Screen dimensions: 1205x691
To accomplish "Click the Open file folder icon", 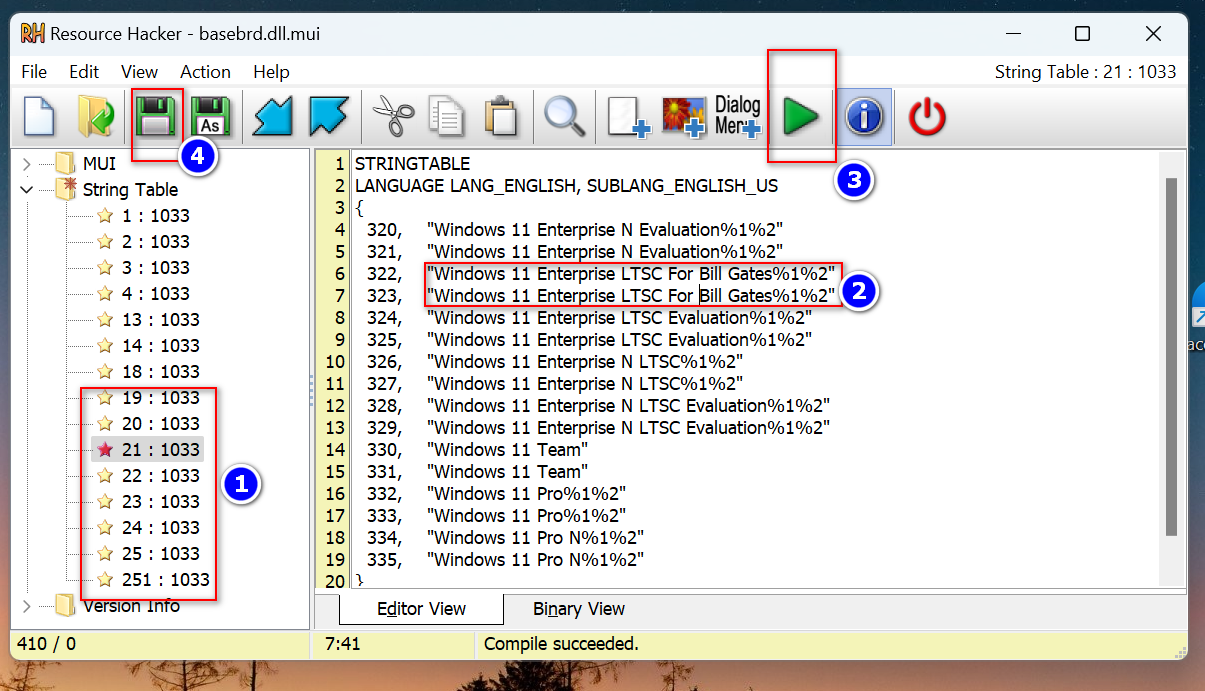I will pos(95,117).
